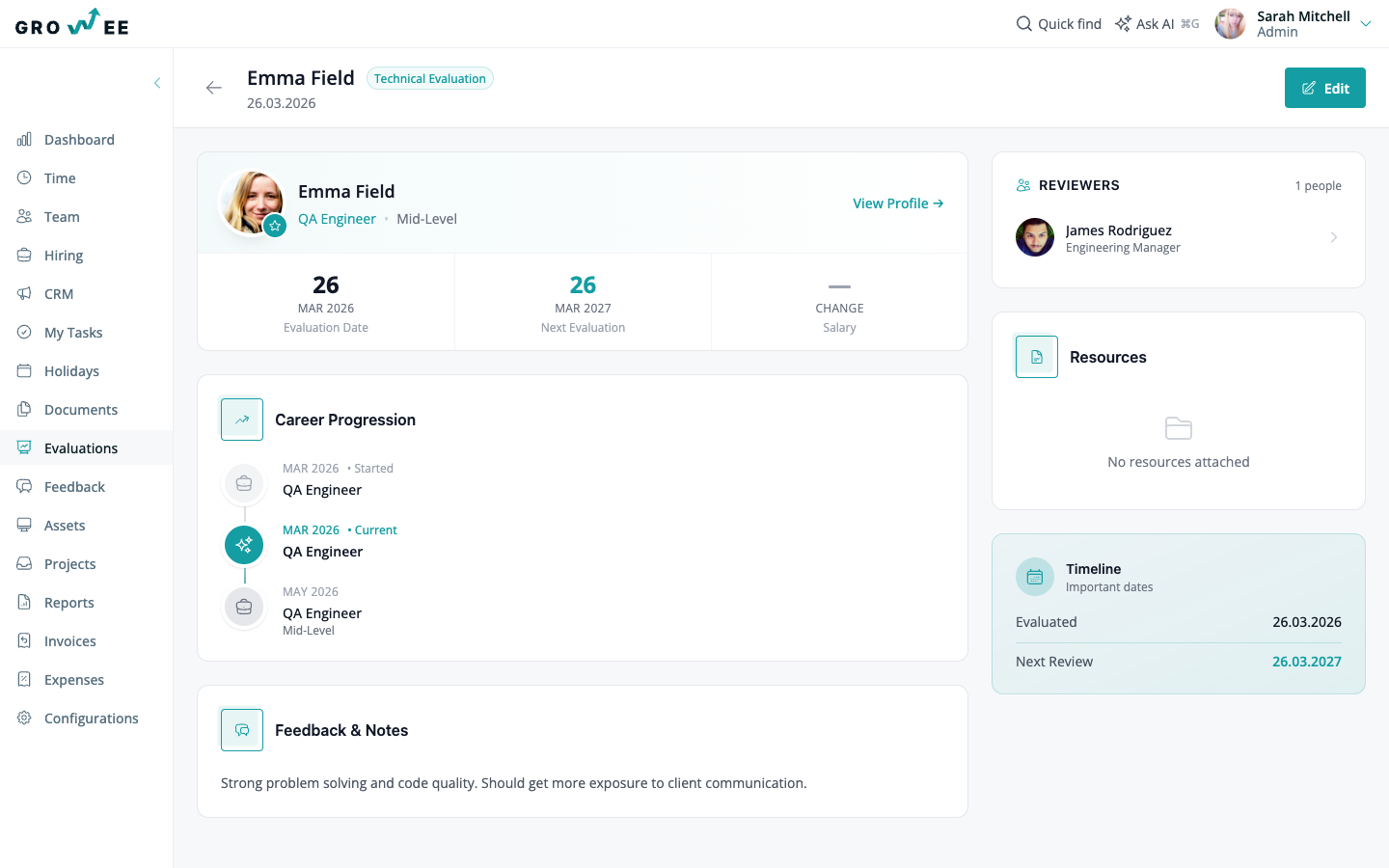1389x868 pixels.
Task: Click the "MAR 2027" Next Evaluation date
Action: click(x=583, y=309)
